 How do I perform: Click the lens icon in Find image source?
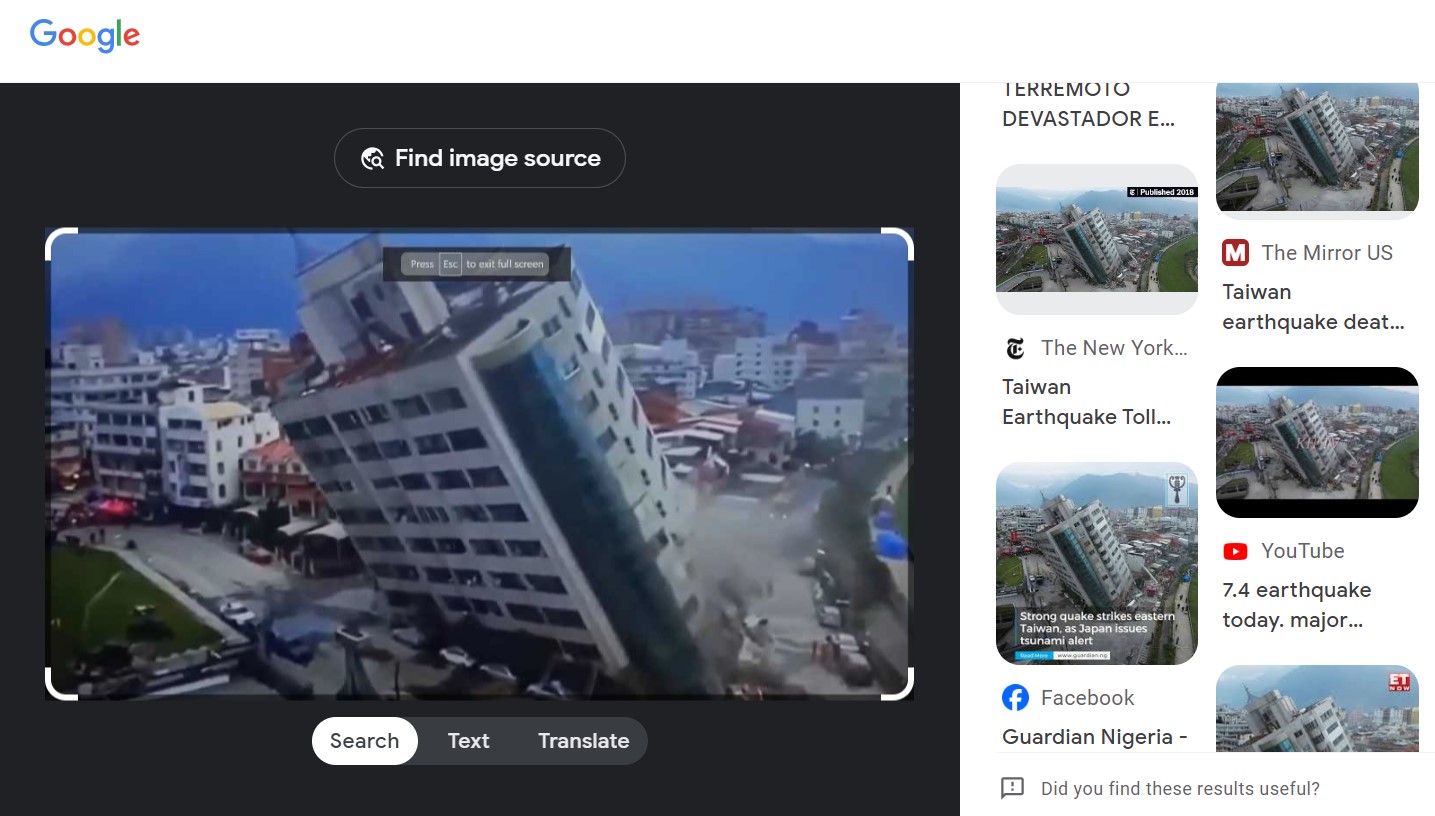[x=372, y=158]
